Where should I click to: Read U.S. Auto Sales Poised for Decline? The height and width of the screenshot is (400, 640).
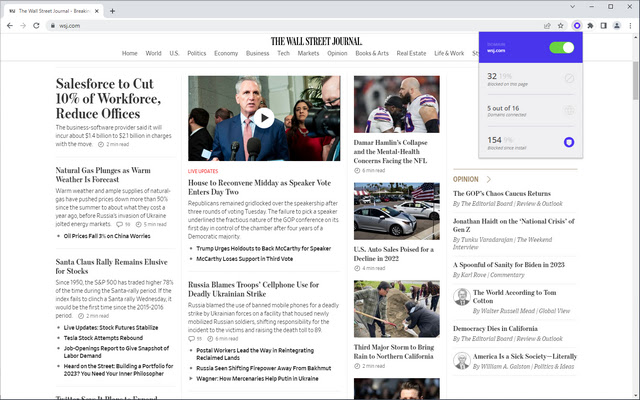(x=393, y=254)
